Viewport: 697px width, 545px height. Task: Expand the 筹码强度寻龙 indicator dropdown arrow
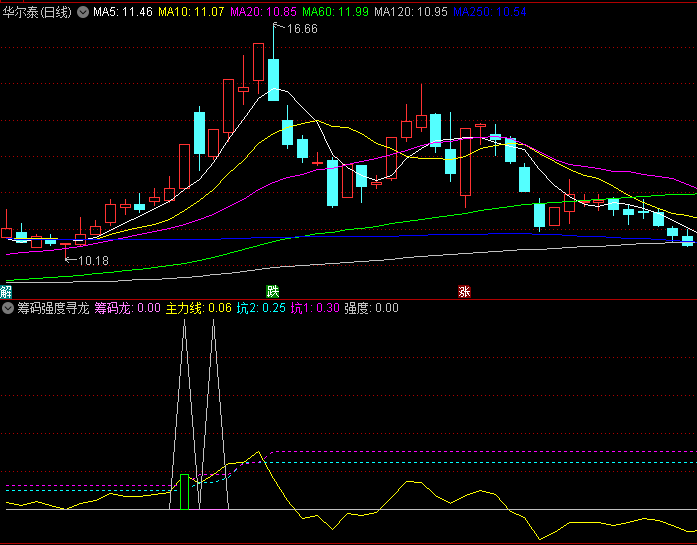coord(9,309)
